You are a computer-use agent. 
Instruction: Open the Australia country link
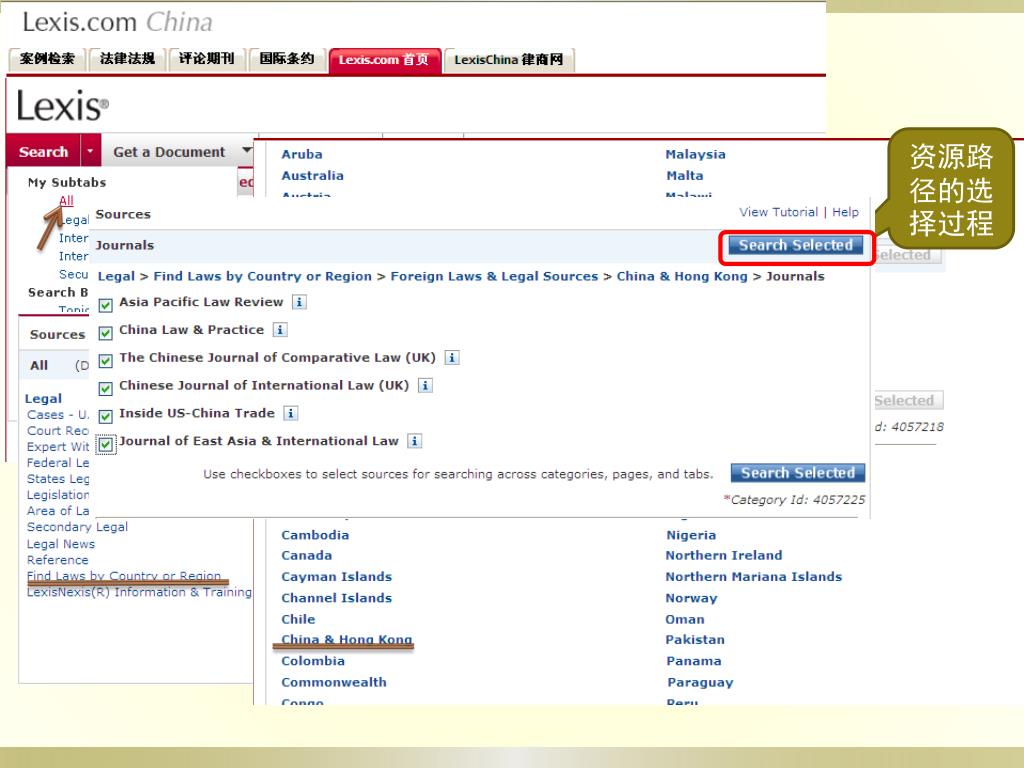click(312, 176)
